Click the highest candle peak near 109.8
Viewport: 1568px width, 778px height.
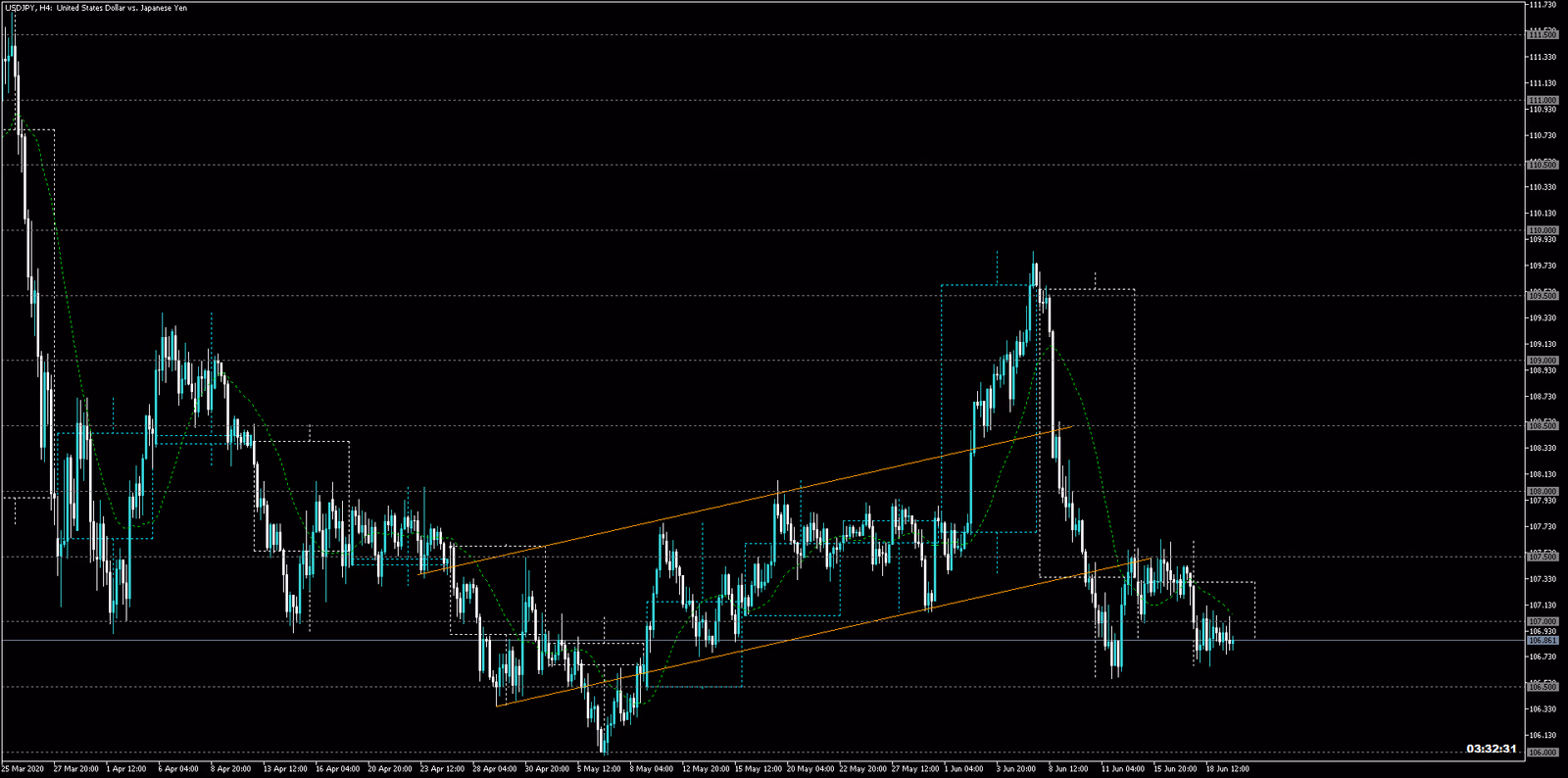1033,257
